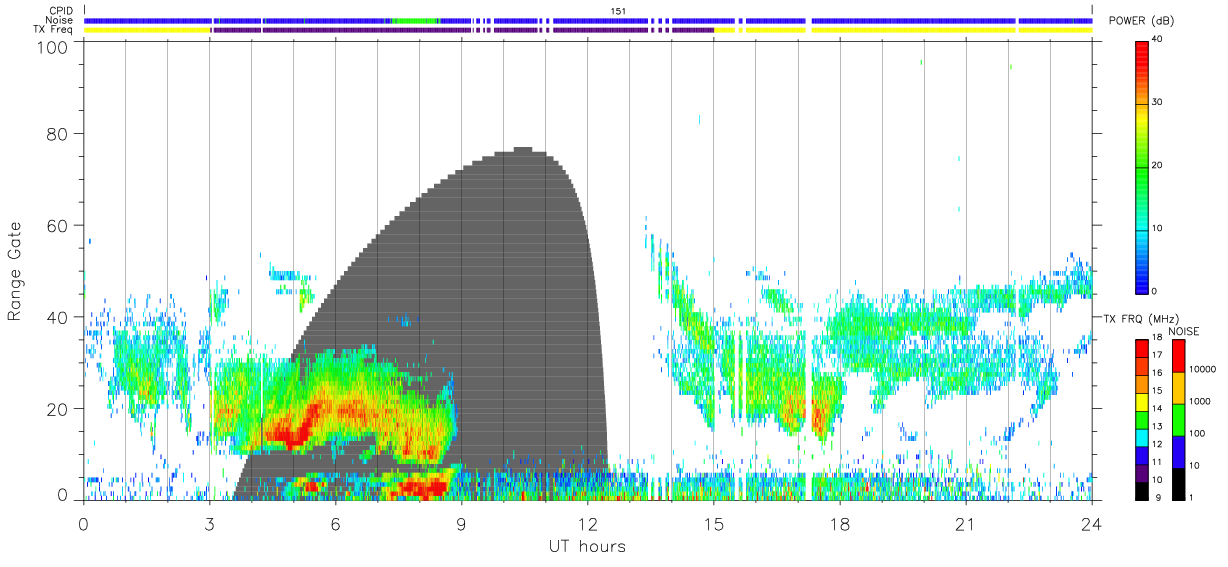Click the yellow-purple TX Freq strip
Viewport: 1228px width, 567px height.
588,30
